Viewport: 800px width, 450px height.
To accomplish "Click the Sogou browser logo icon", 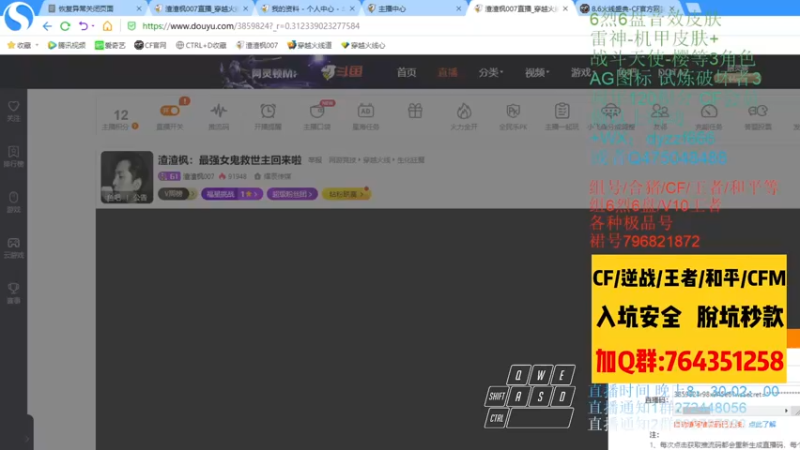I will (x=18, y=16).
